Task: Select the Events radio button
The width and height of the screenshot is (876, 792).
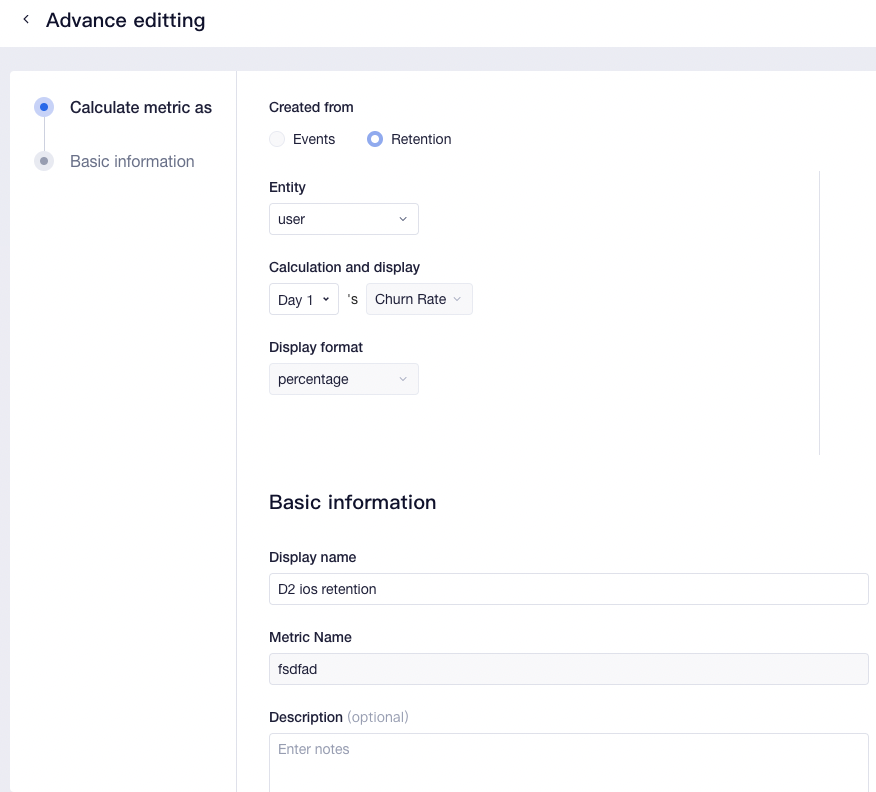Action: coord(276,139)
